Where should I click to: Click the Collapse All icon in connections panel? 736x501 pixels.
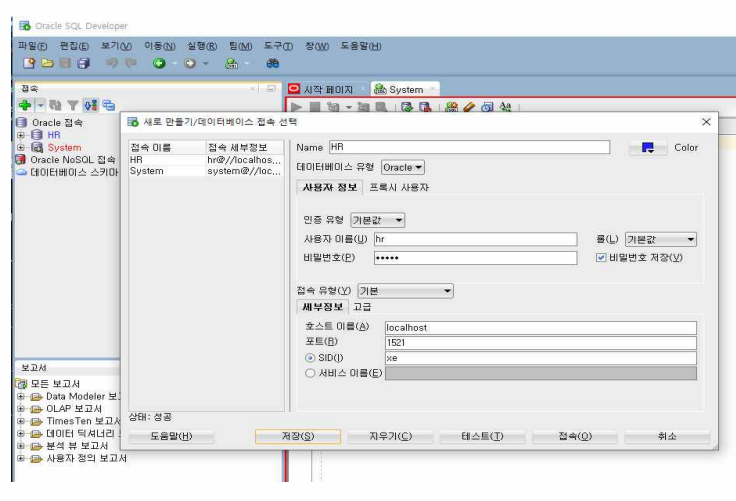coord(108,105)
